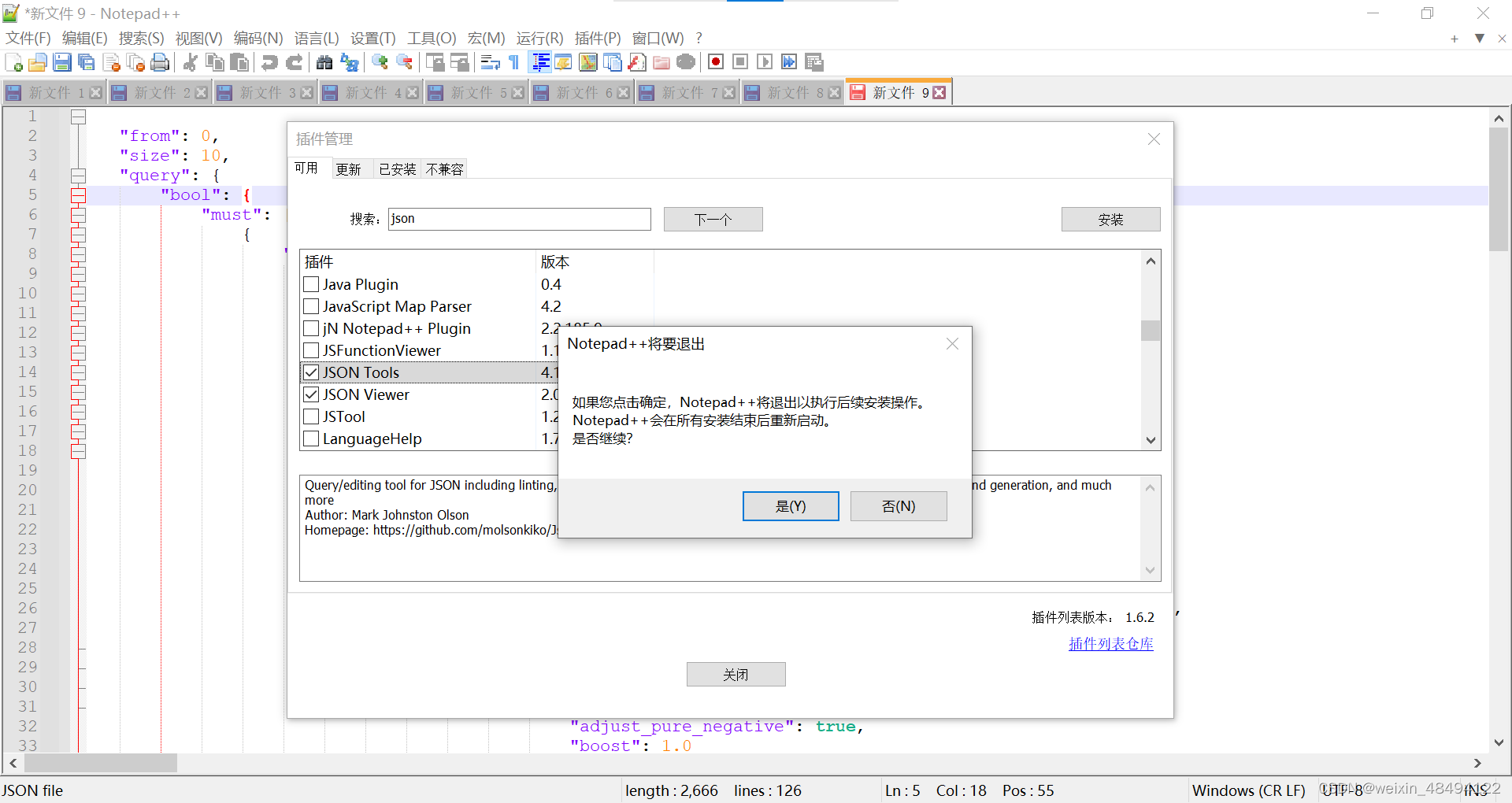Click the Save All toolbar icon
The height and width of the screenshot is (803, 1512).
click(87, 62)
